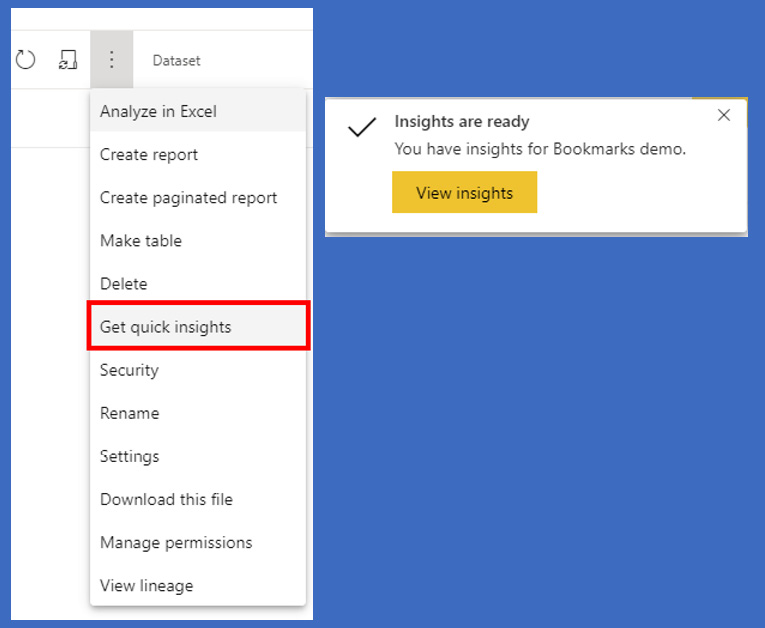Click the Insights are ready notification title
This screenshot has height=628, width=765.
[x=462, y=122]
